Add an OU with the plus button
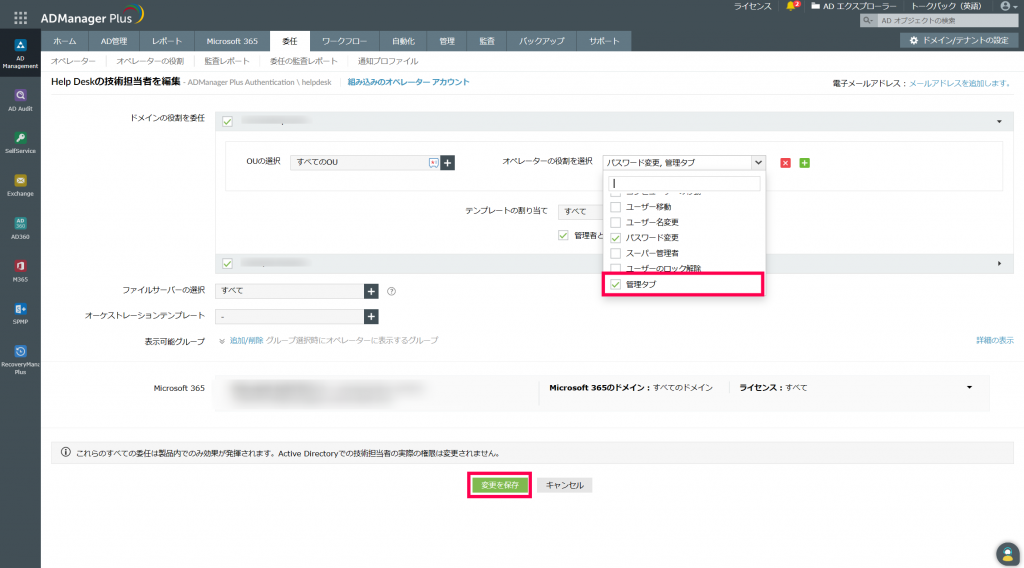Image resolution: width=1024 pixels, height=568 pixels. [x=447, y=163]
